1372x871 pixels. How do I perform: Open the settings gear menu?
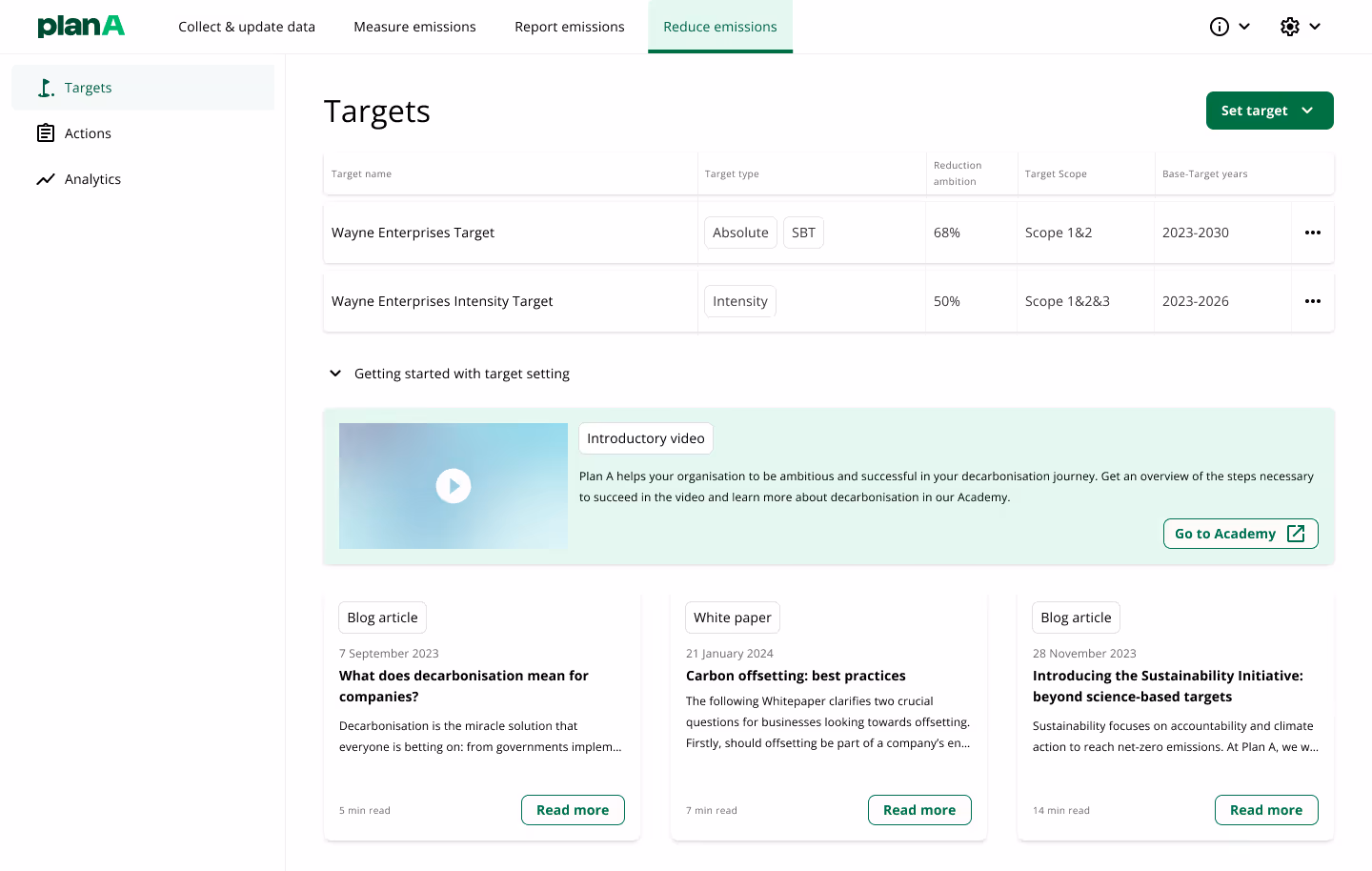point(1289,27)
